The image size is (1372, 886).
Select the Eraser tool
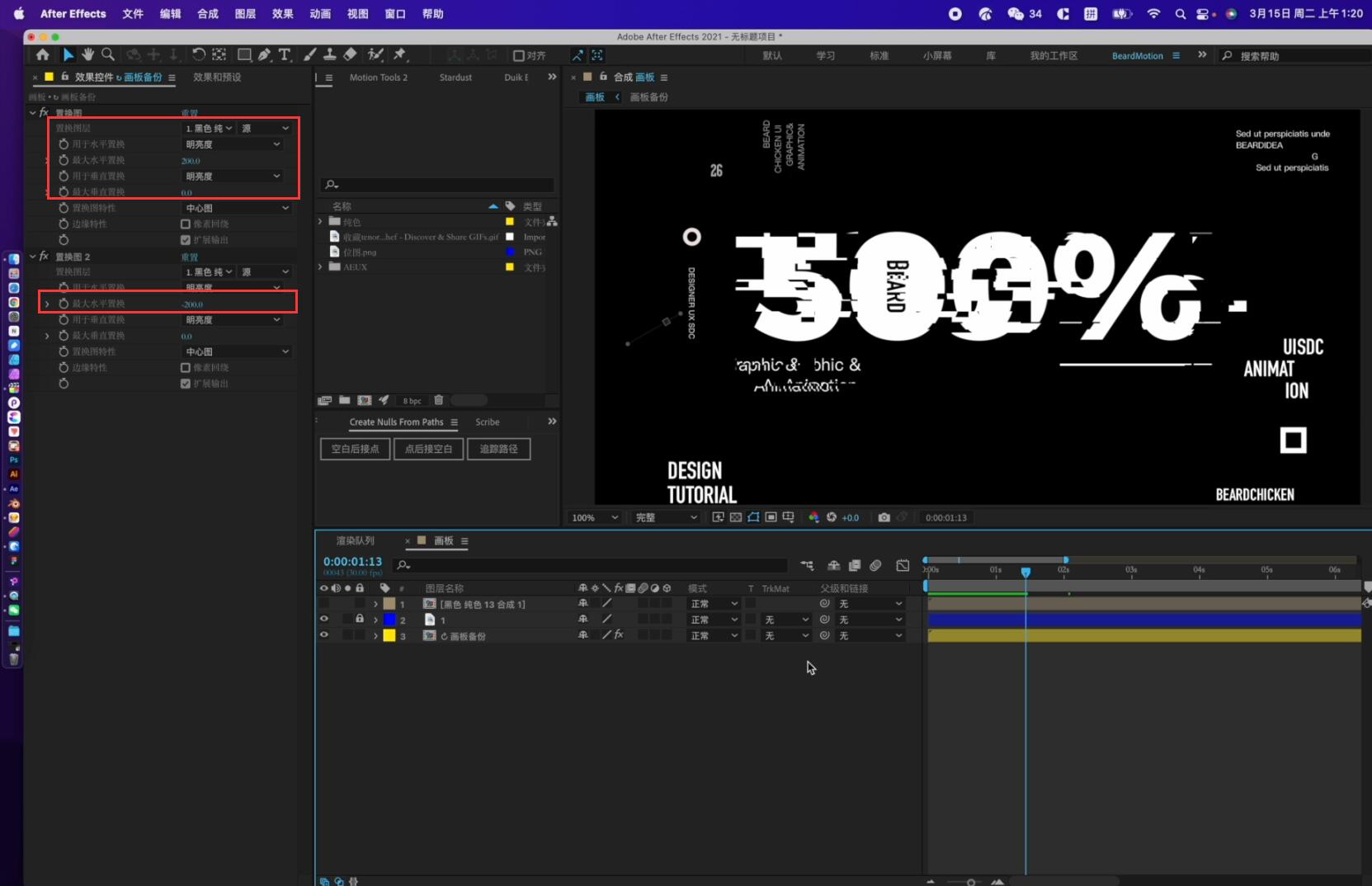350,54
